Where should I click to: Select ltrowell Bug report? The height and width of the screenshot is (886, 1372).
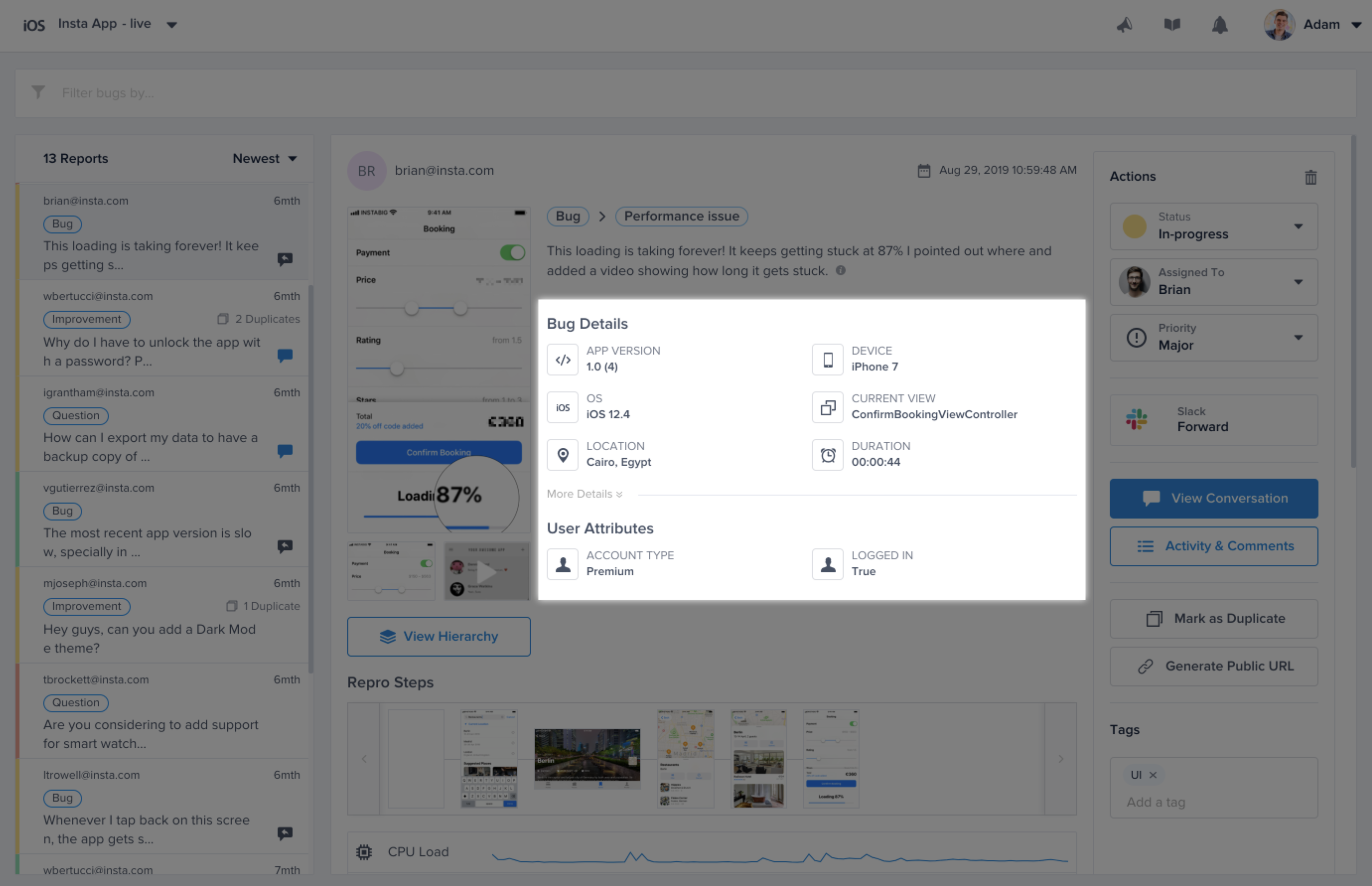(164, 806)
